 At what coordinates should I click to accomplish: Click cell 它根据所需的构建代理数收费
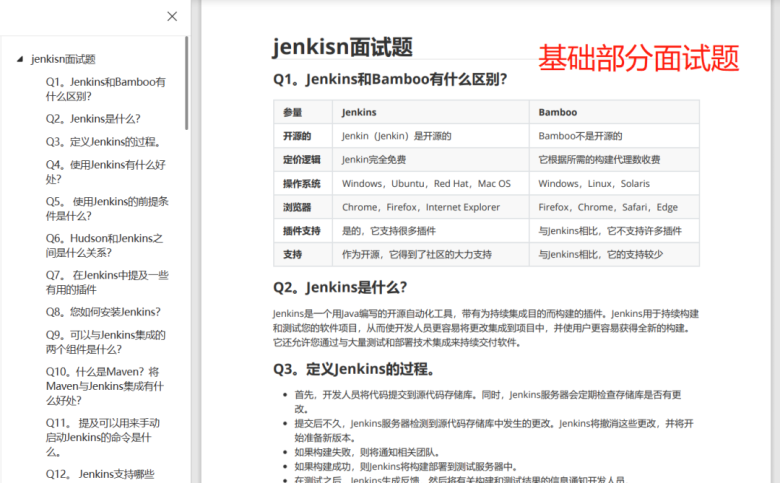pyautogui.click(x=614, y=160)
